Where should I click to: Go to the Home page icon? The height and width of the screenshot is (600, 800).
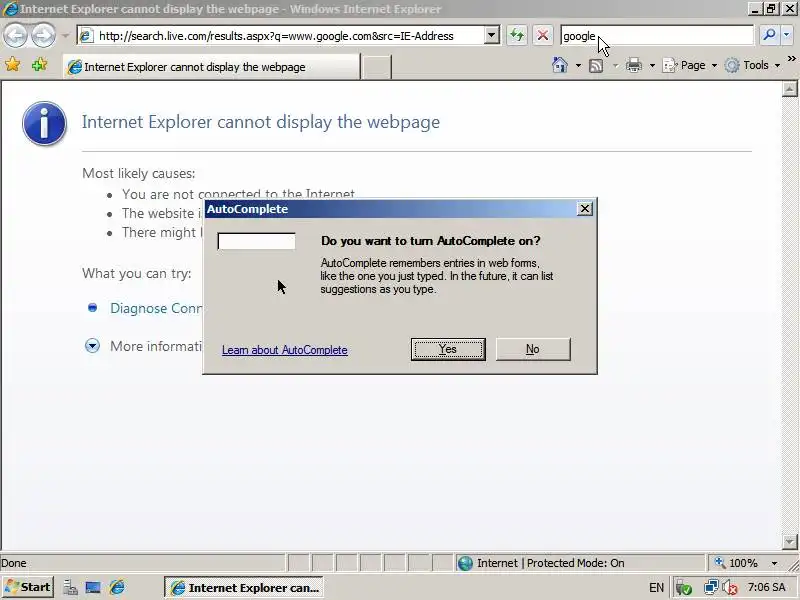[x=560, y=65]
